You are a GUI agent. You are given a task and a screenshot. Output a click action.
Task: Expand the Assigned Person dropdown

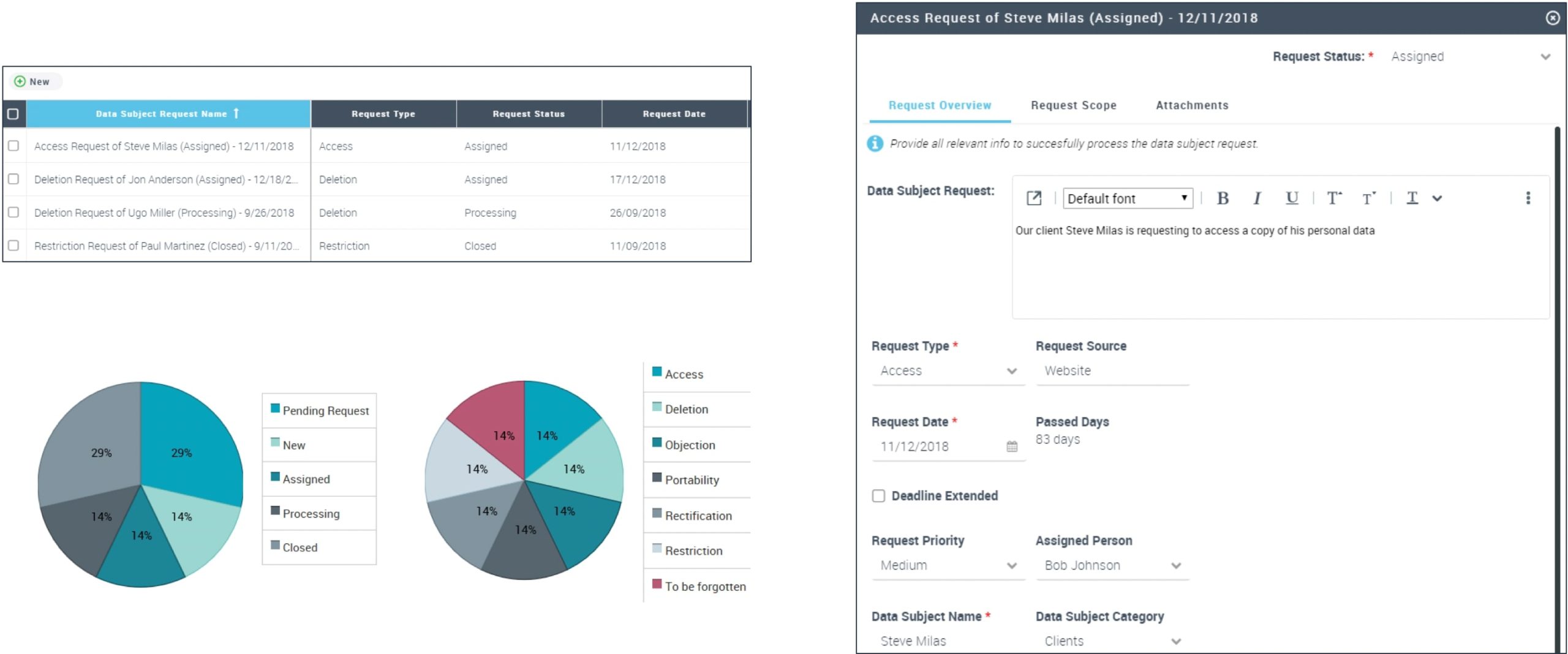click(1175, 566)
